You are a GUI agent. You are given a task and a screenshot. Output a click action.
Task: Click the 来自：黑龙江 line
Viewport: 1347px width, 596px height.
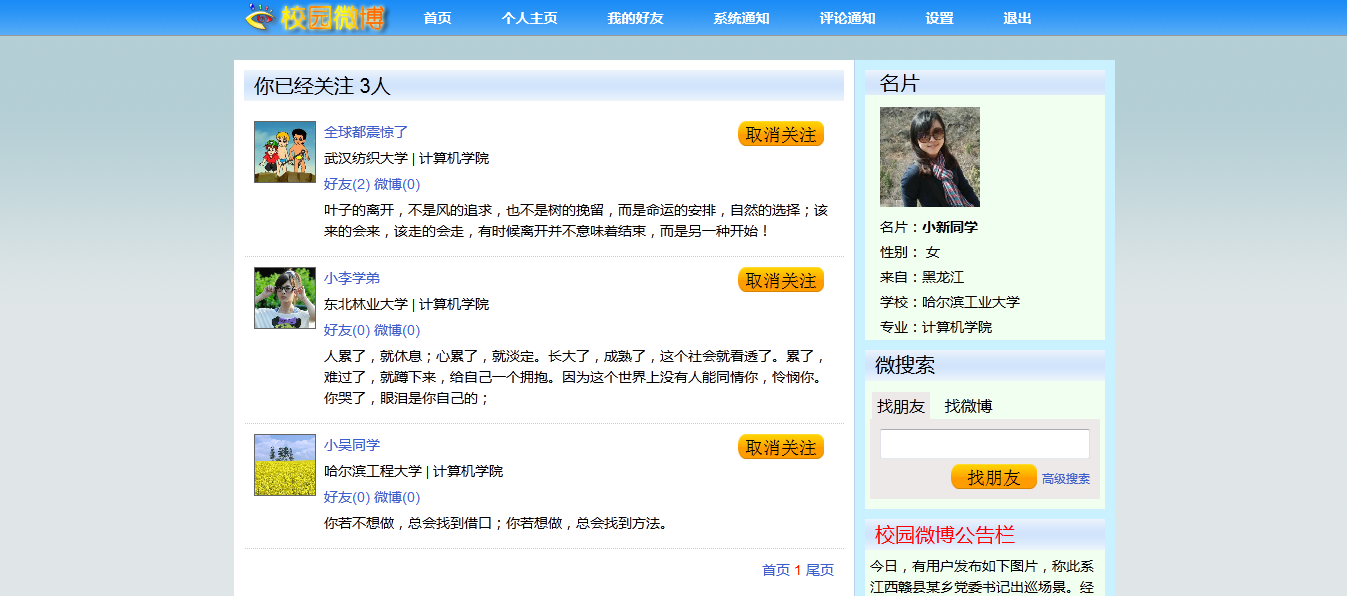[922, 277]
